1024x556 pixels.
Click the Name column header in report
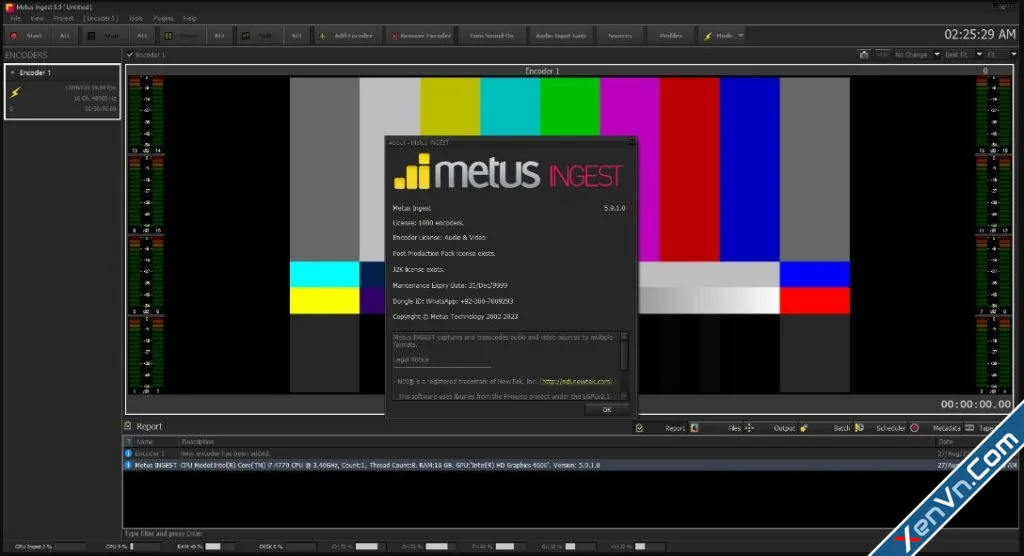155,442
